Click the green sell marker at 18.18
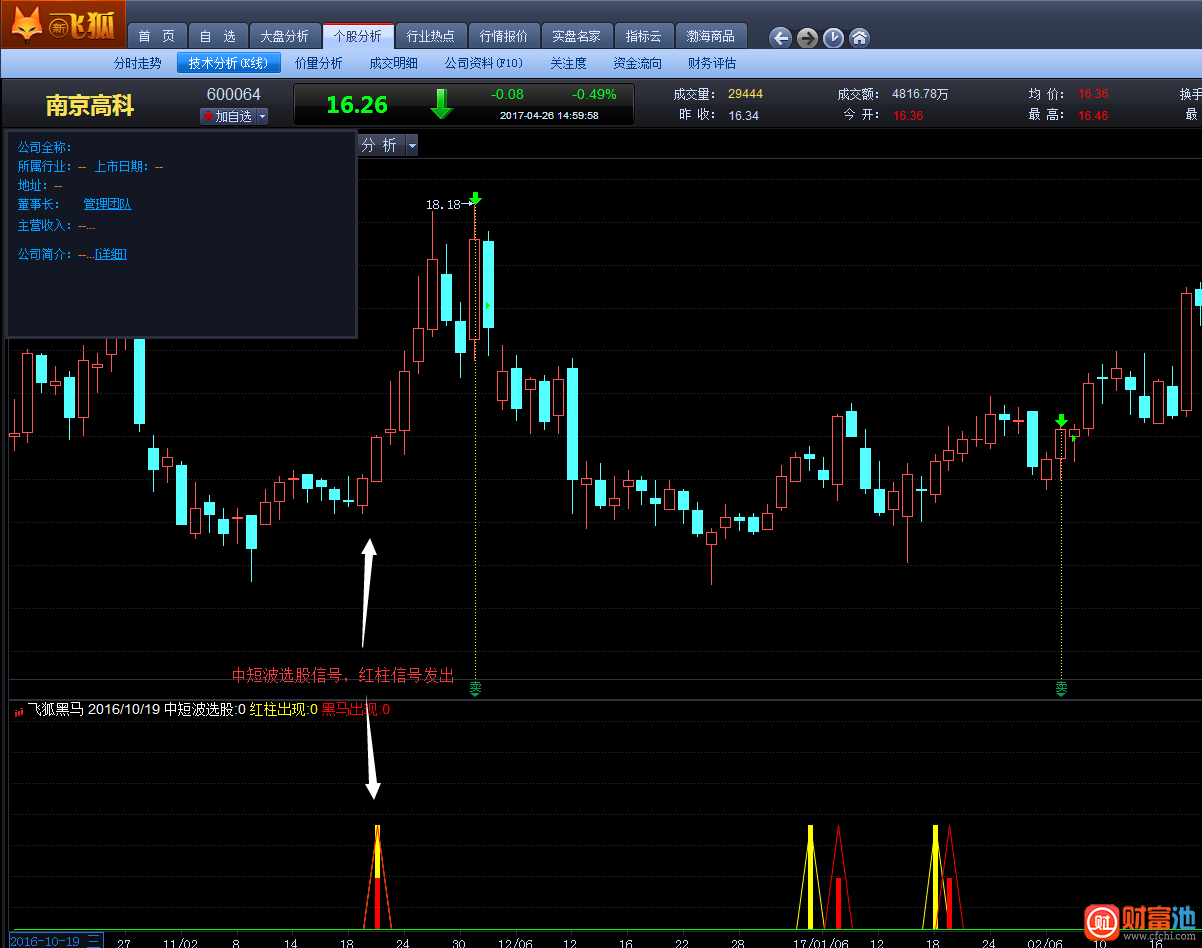Image resolution: width=1202 pixels, height=948 pixels. coord(476,199)
